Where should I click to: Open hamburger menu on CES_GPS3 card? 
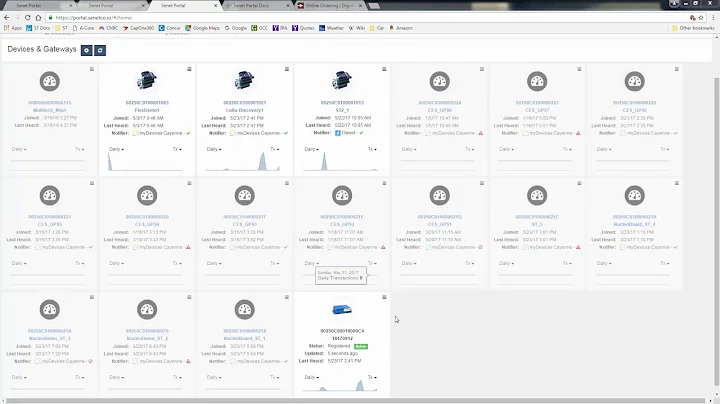(287, 183)
